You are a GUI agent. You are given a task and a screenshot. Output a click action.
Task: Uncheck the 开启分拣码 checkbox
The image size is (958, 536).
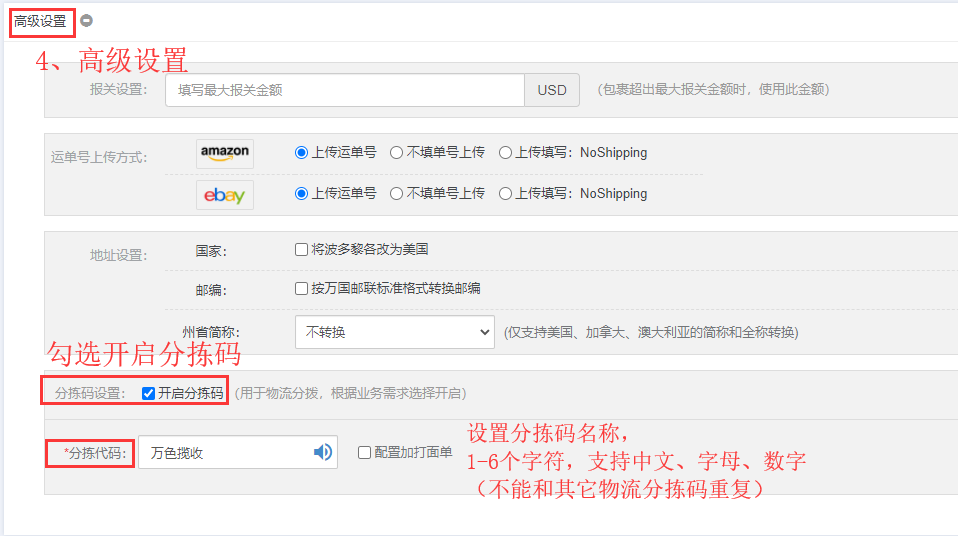pyautogui.click(x=148, y=393)
